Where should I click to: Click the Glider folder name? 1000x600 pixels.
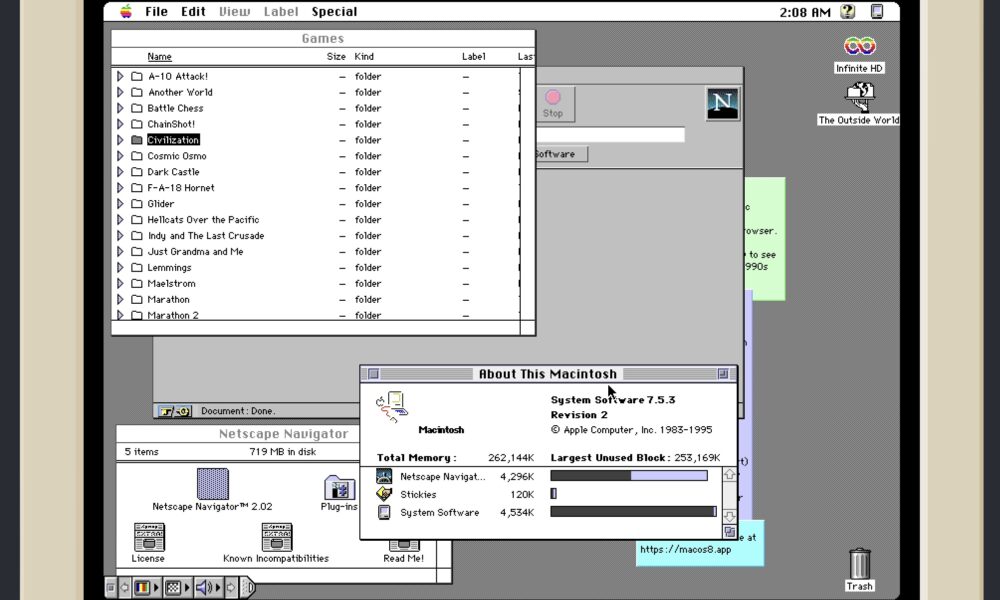pos(161,204)
